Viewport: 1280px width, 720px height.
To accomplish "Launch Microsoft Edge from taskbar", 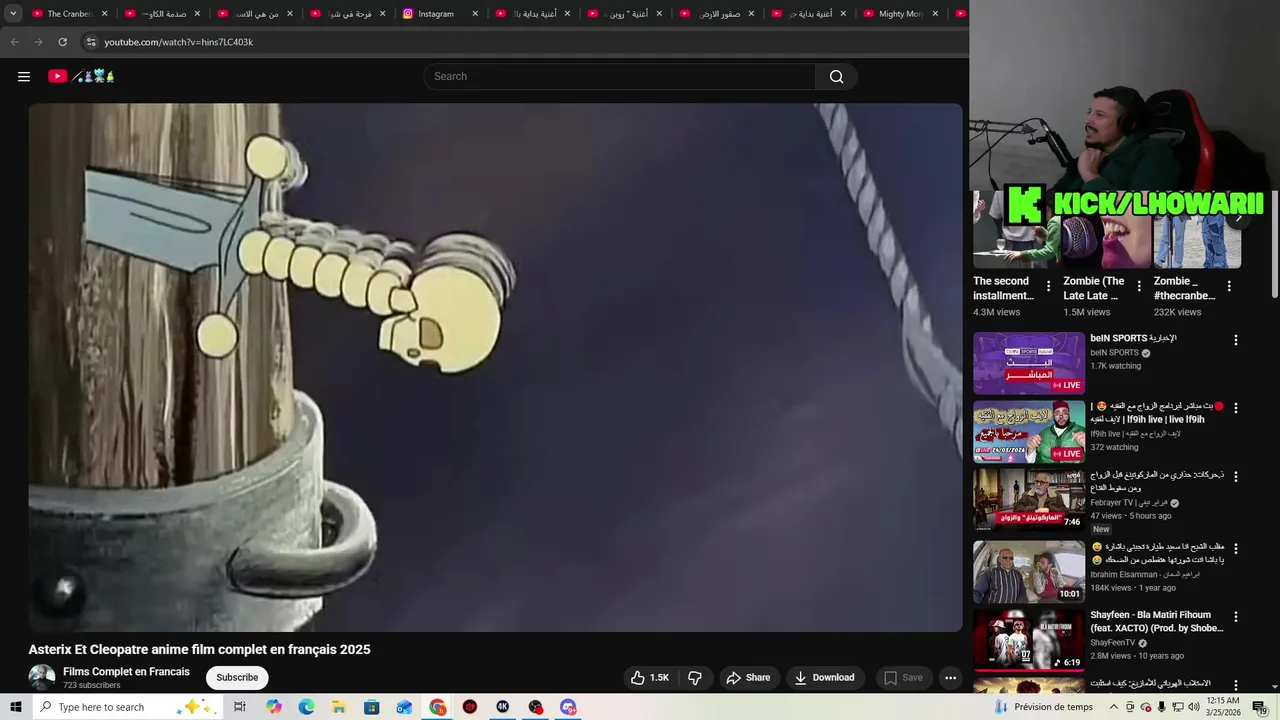I will [x=306, y=707].
